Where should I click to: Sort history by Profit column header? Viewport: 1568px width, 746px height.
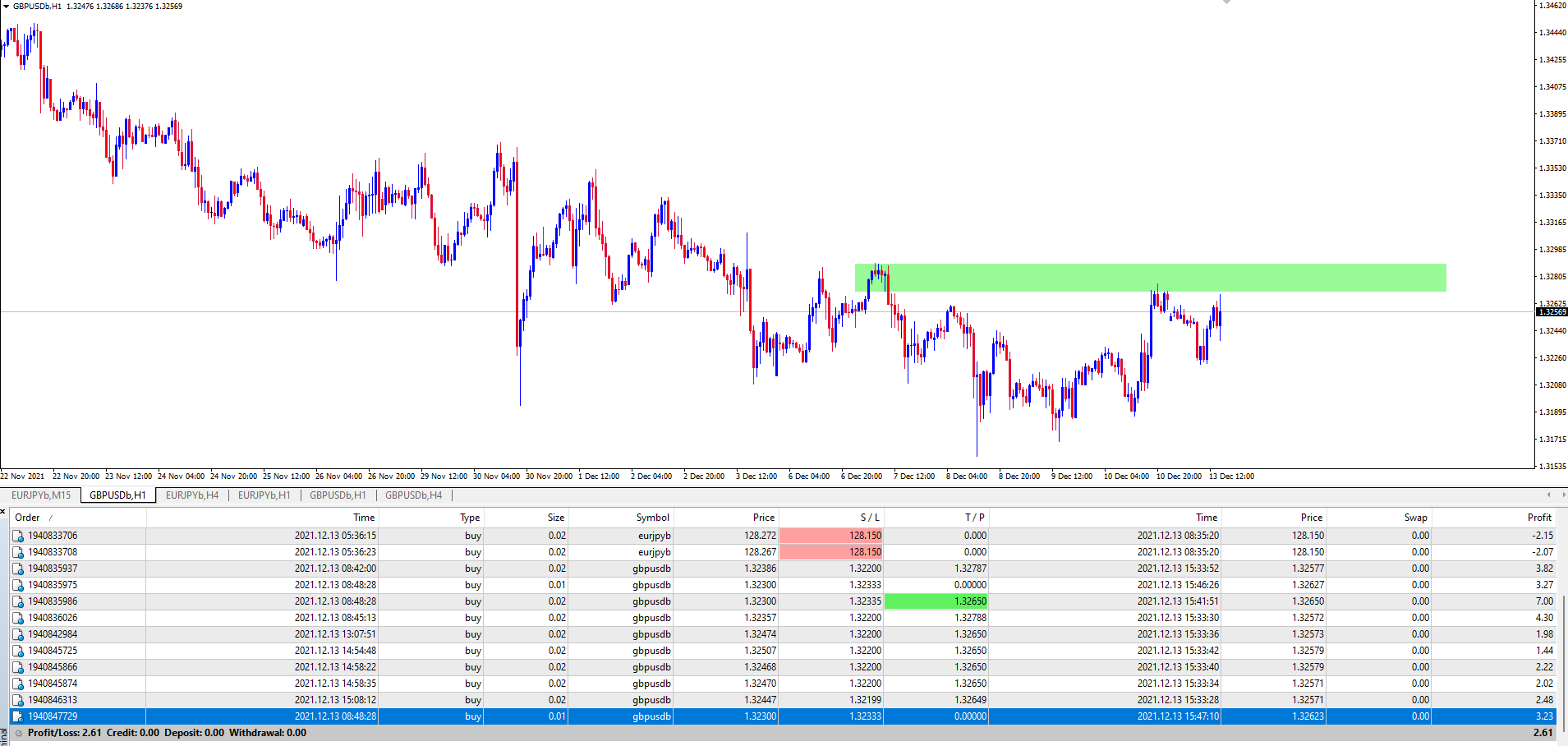(x=1494, y=518)
